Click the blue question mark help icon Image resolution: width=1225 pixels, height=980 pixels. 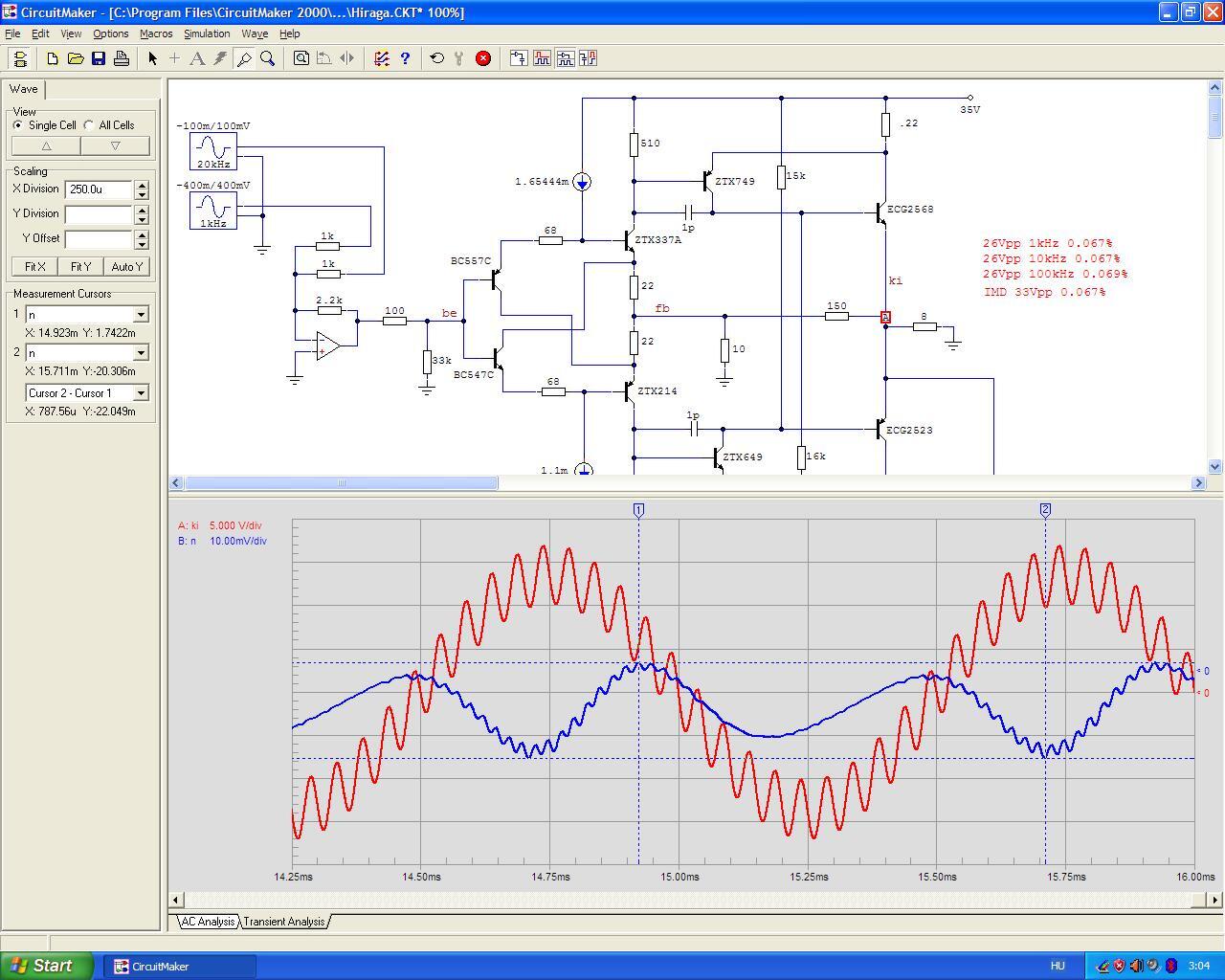point(405,58)
